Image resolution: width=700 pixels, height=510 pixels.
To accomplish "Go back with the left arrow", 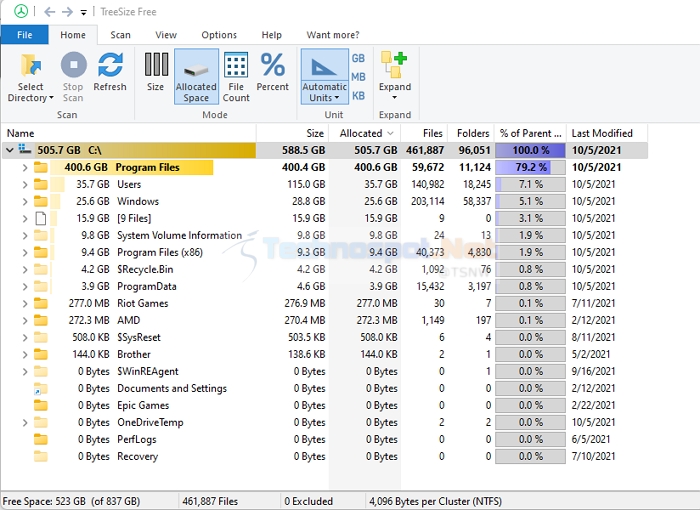I will click(50, 12).
